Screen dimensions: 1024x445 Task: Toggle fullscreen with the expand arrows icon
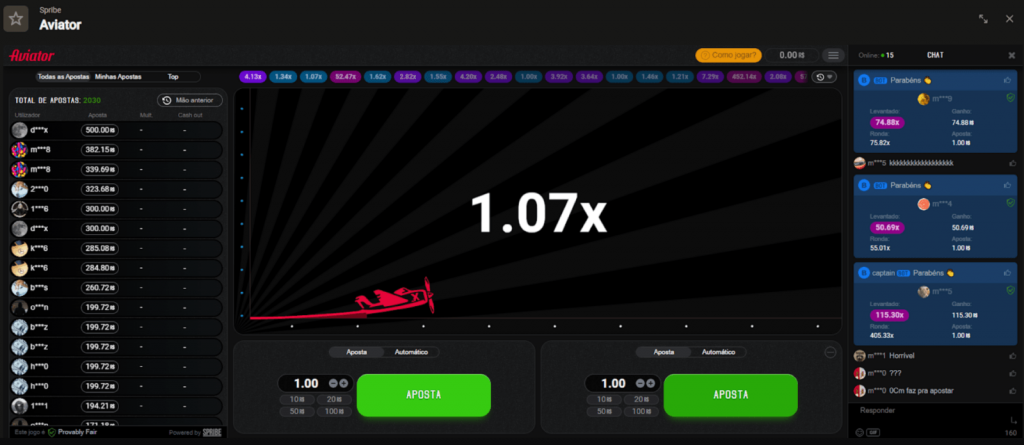tap(983, 19)
